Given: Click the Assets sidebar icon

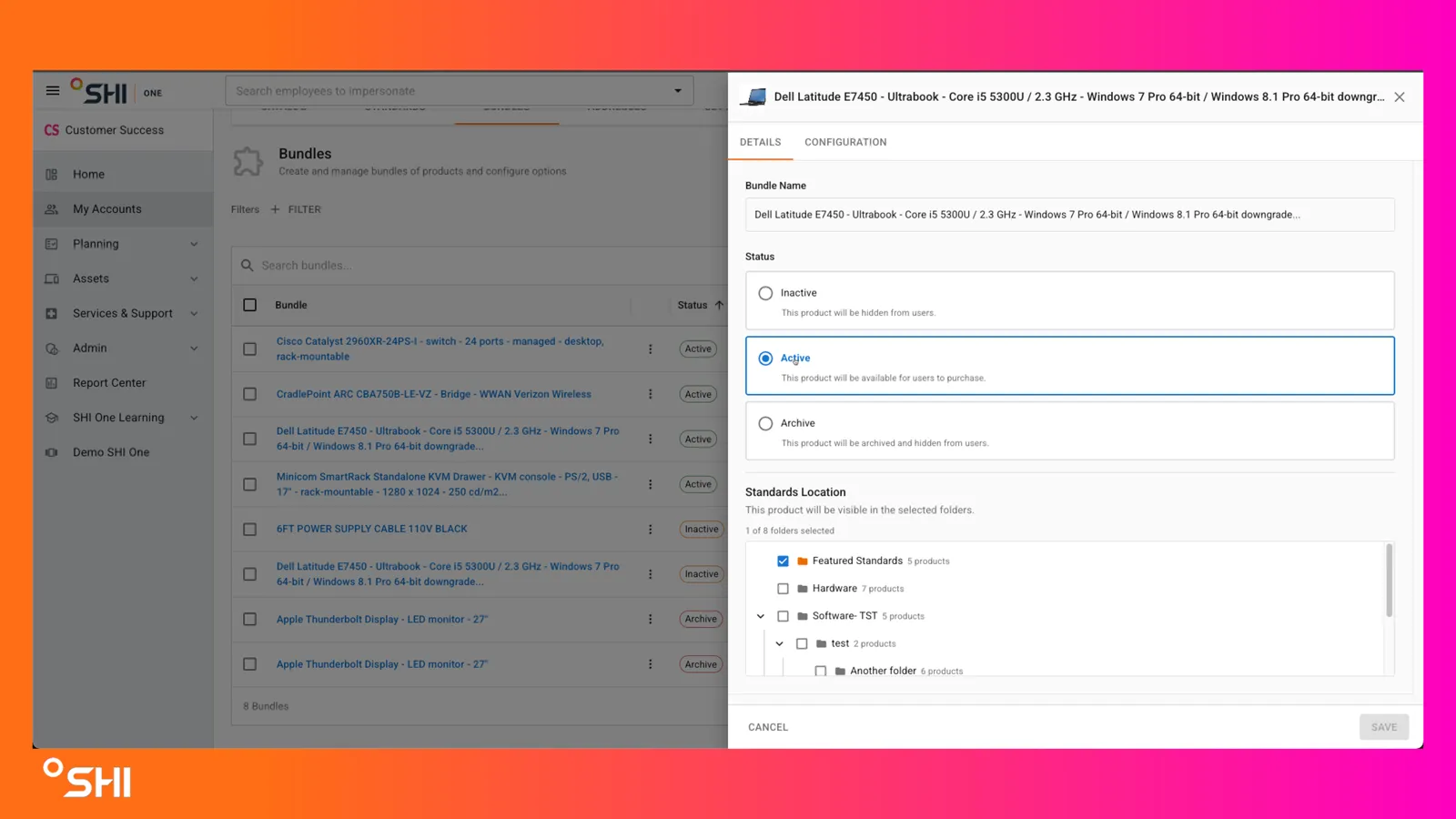Looking at the screenshot, I should point(52,278).
